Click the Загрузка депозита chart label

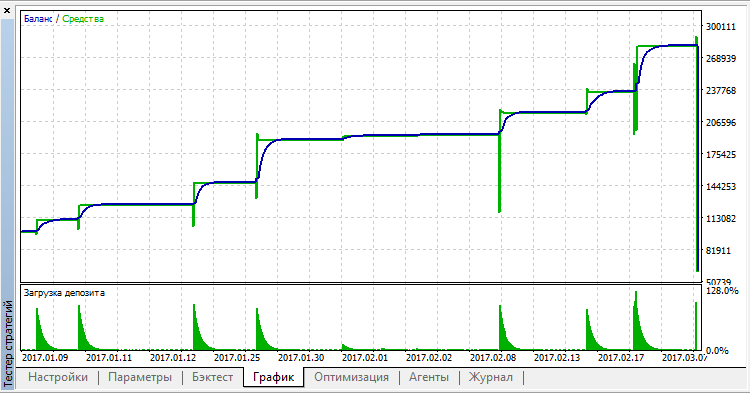[64, 293]
